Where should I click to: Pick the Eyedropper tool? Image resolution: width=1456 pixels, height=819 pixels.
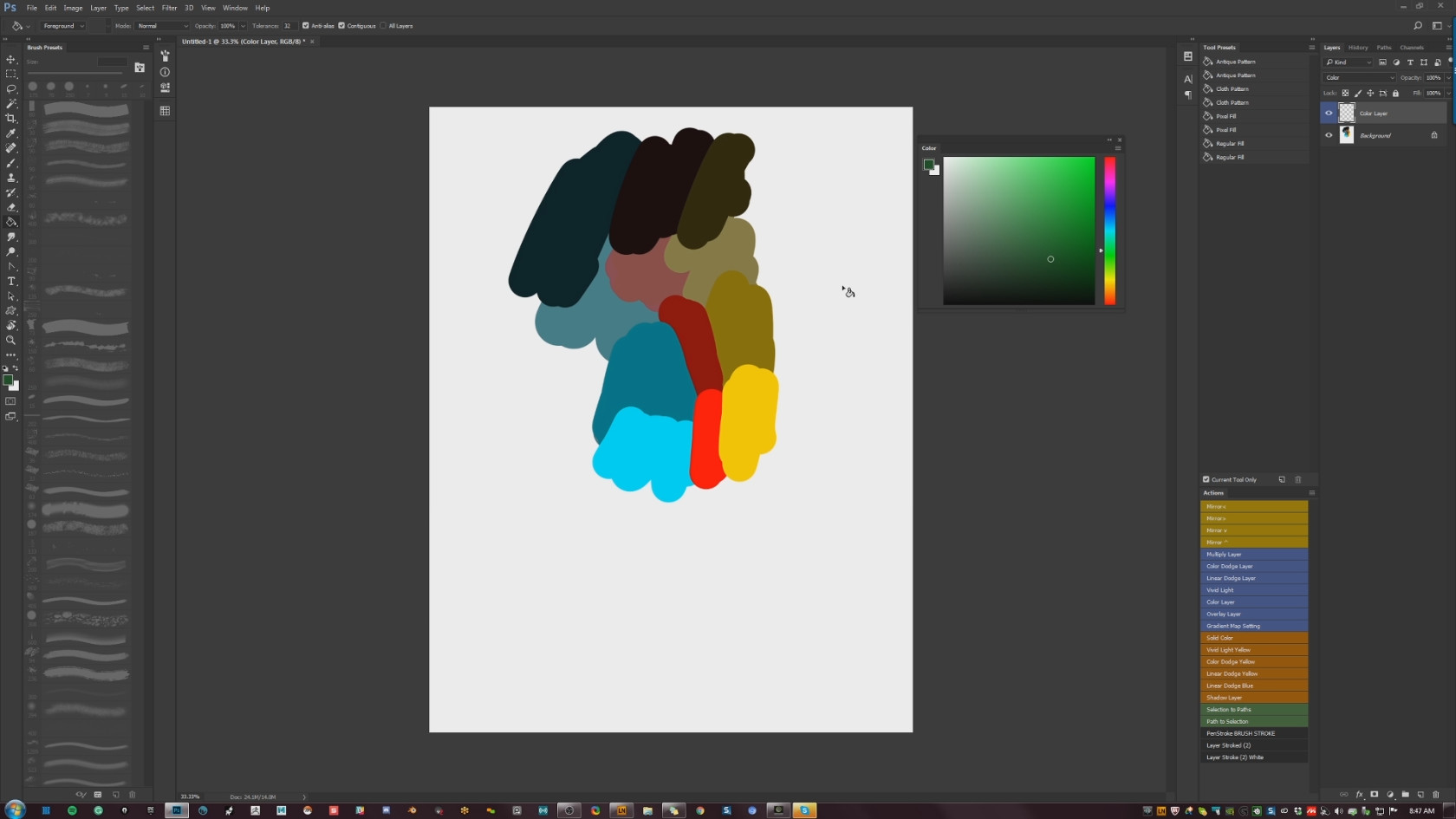click(x=11, y=133)
